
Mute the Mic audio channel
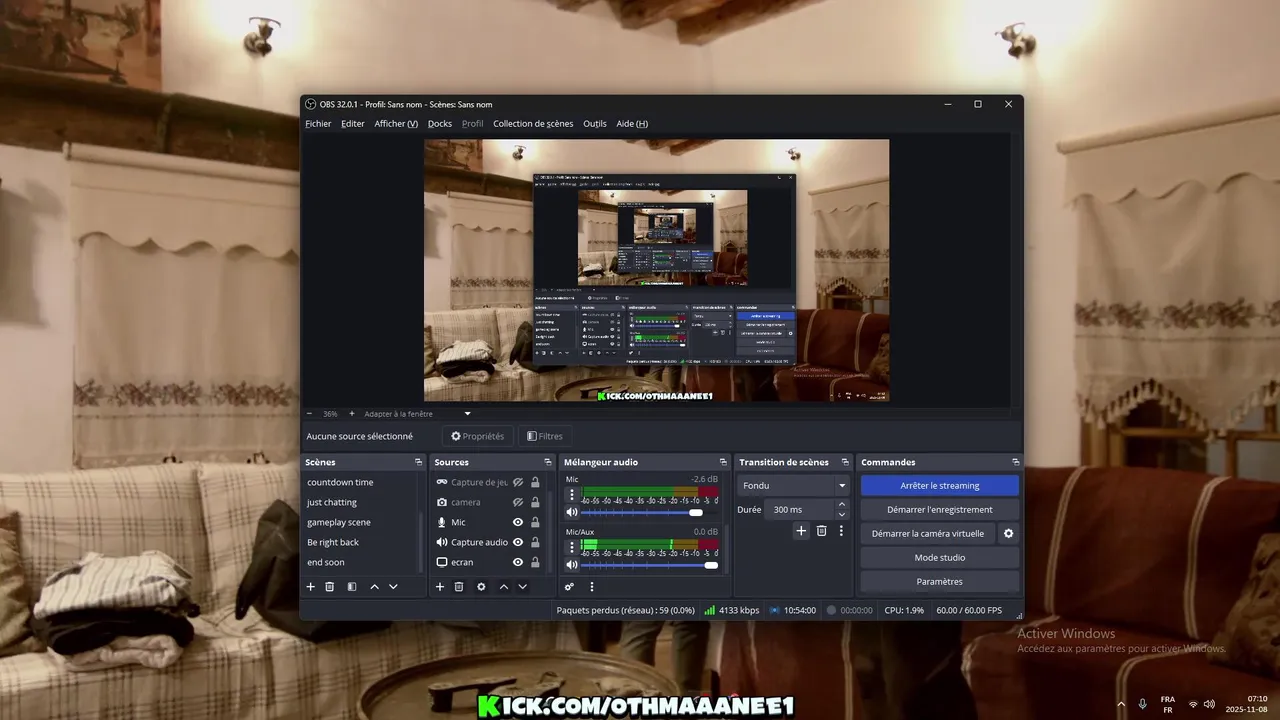pos(572,512)
